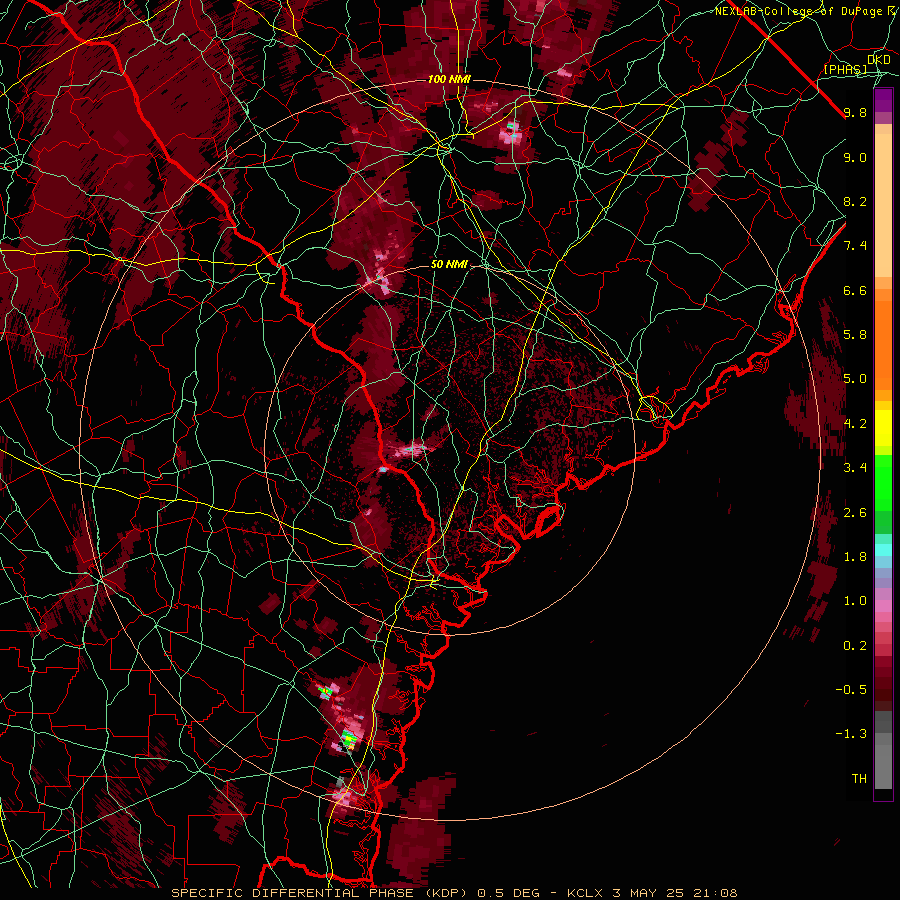Click the -0.5 scale value
900x900 pixels.
pyautogui.click(x=851, y=690)
